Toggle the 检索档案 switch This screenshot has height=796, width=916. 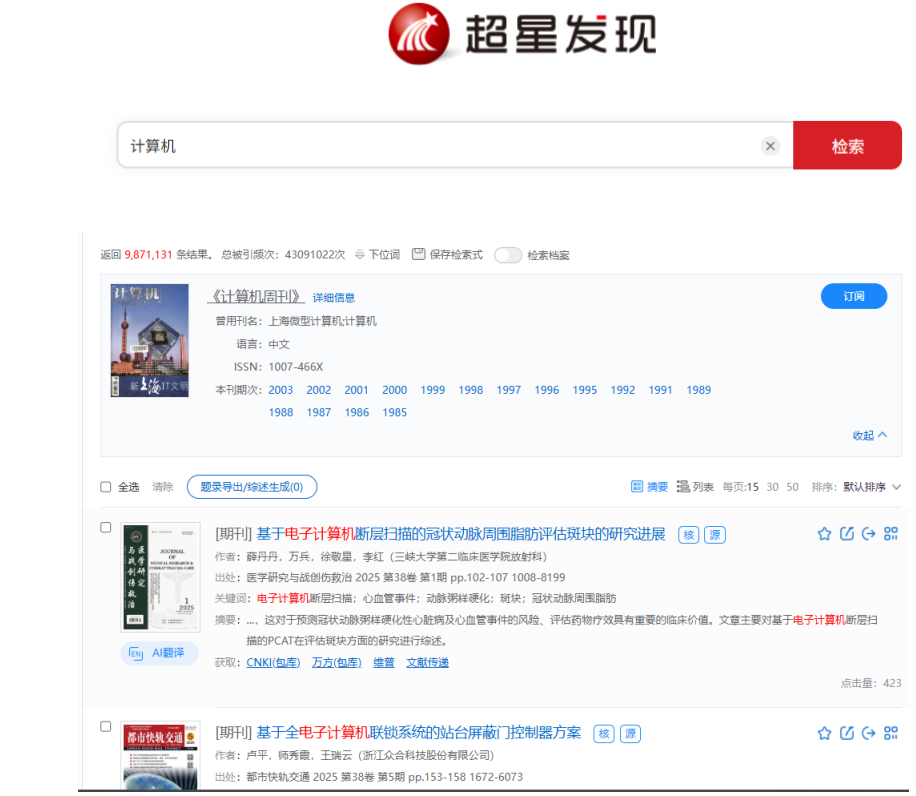[507, 255]
